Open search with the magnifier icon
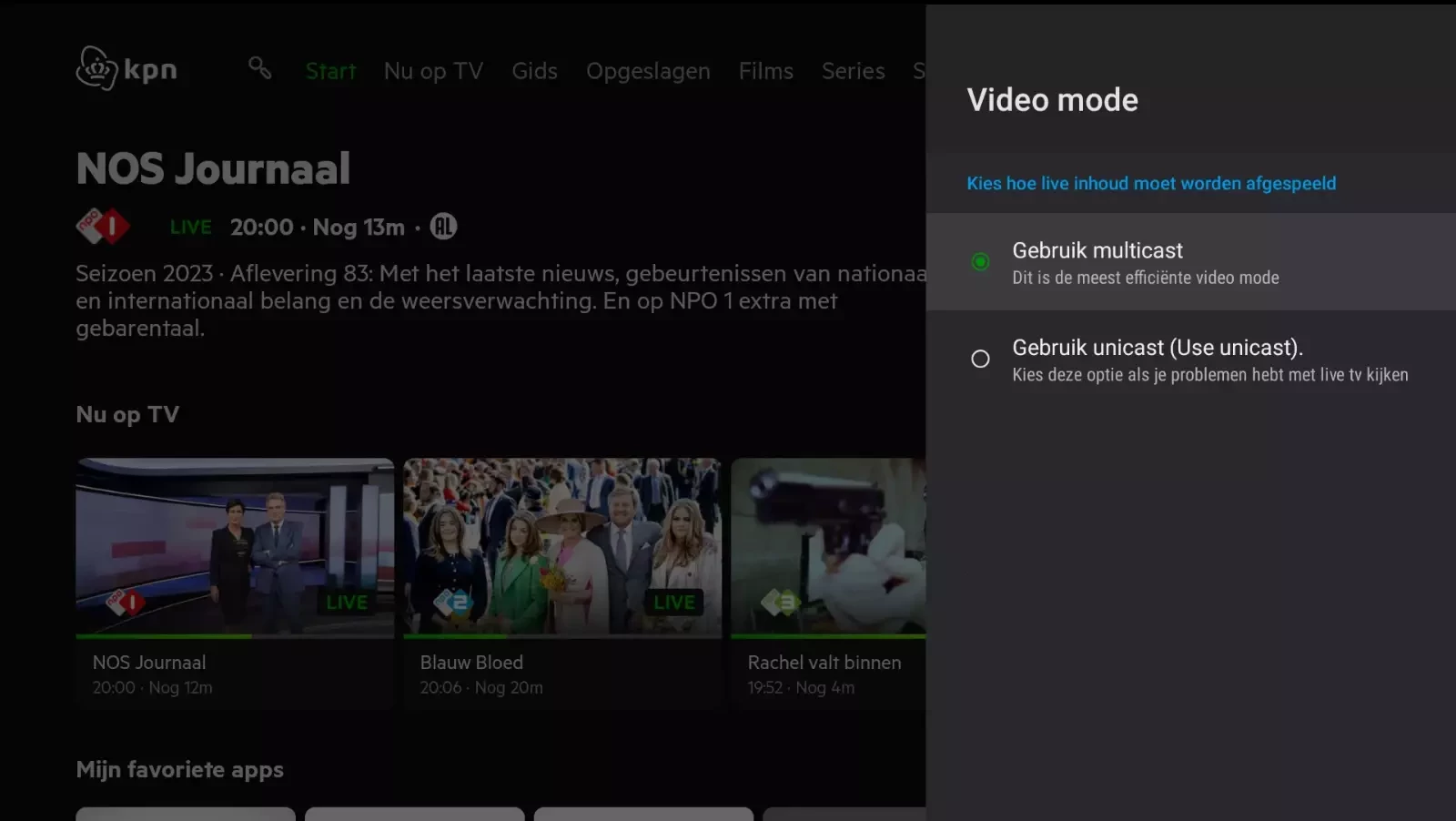This screenshot has height=821, width=1456. click(x=260, y=68)
